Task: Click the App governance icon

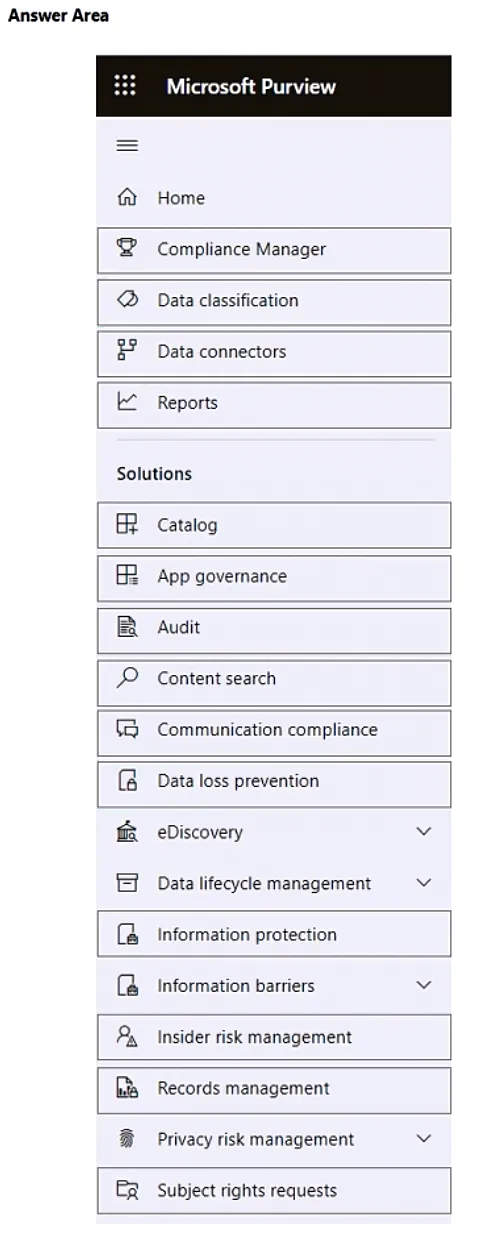Action: pos(127,576)
